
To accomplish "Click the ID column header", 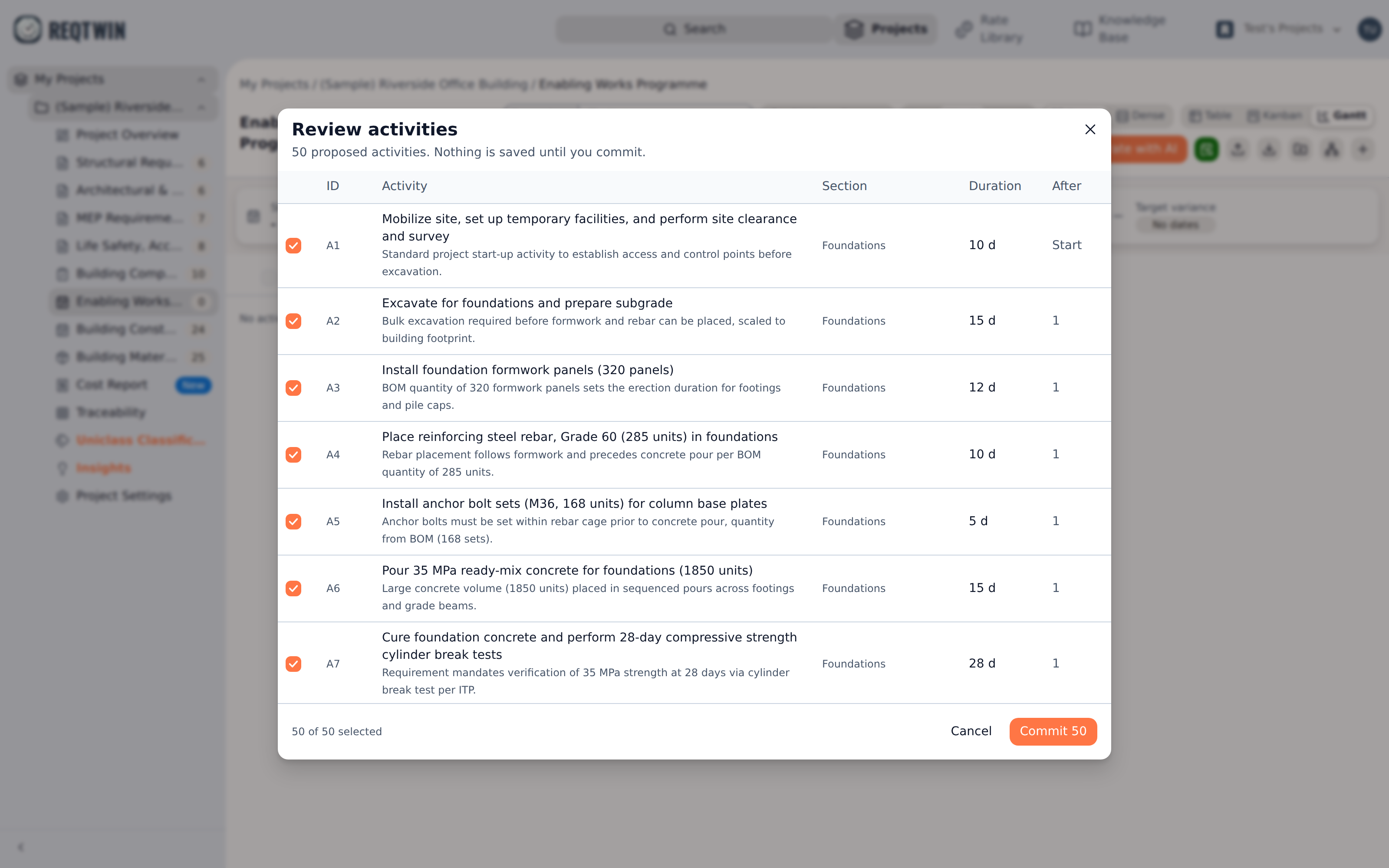I will 332,186.
